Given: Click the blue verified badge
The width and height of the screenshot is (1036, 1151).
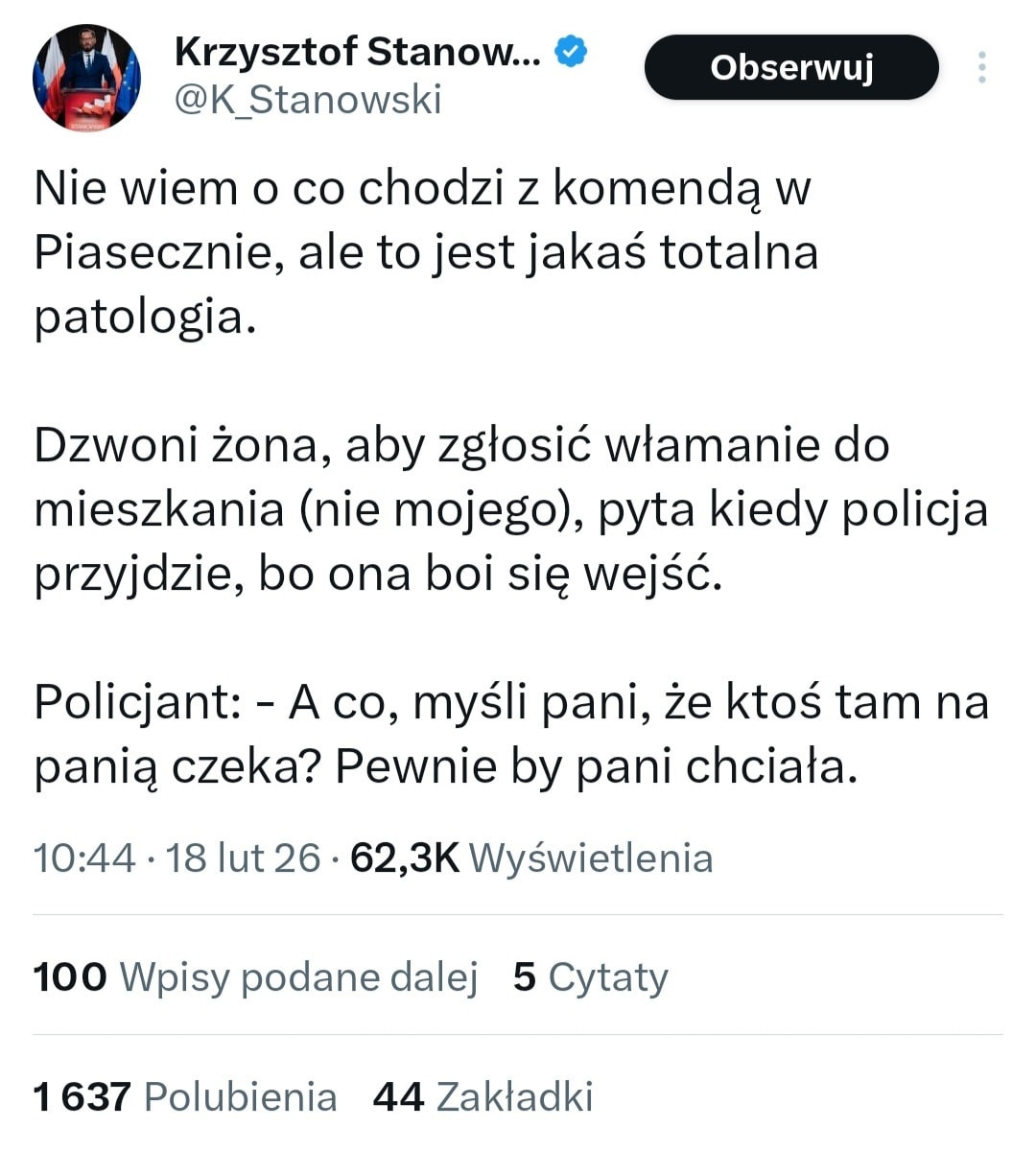Looking at the screenshot, I should click(571, 52).
